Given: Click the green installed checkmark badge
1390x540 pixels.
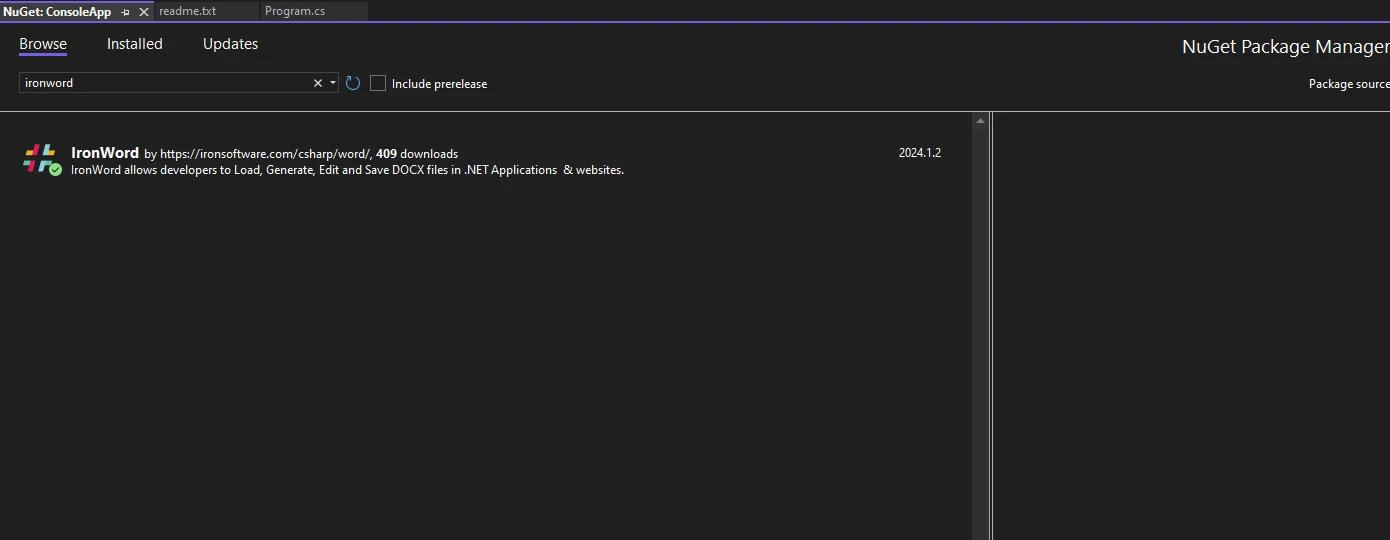Looking at the screenshot, I should tap(56, 170).
